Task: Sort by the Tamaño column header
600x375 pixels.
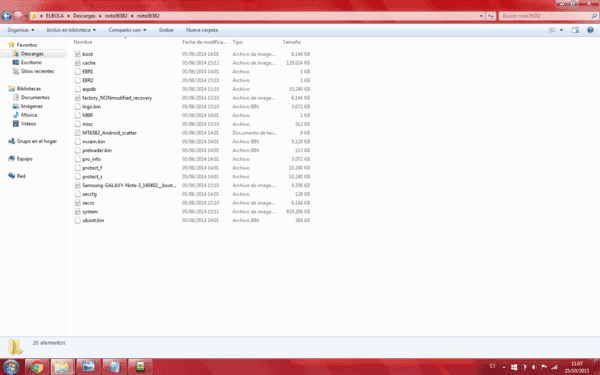Action: click(292, 42)
